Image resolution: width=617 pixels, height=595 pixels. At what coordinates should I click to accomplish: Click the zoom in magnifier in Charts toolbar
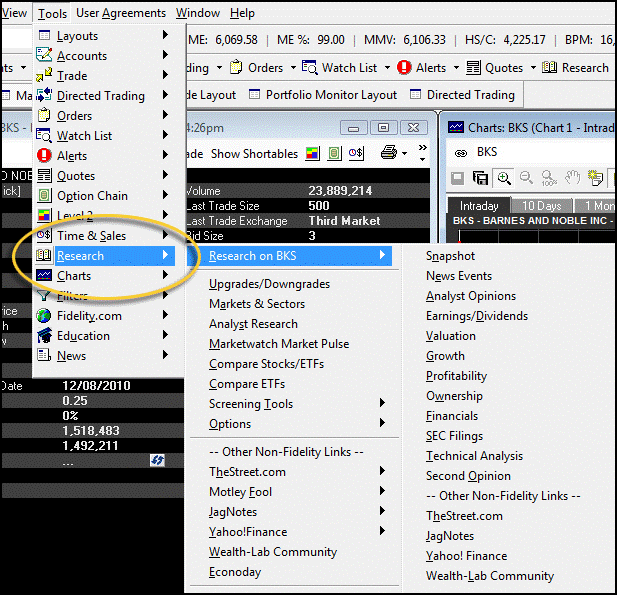click(504, 178)
